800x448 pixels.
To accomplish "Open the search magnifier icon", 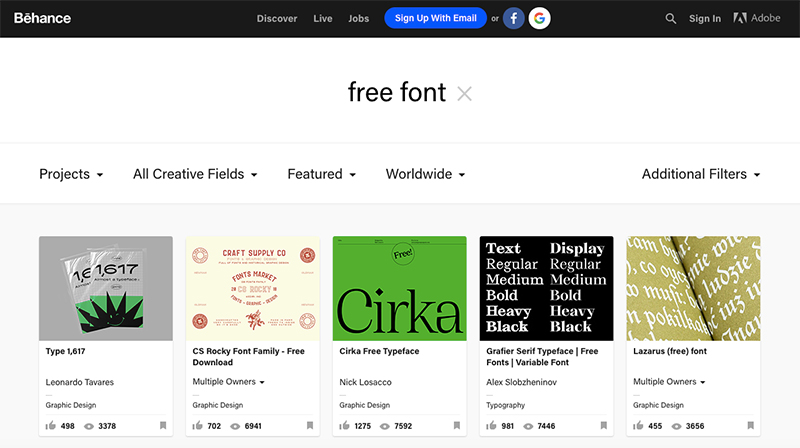I will (x=670, y=19).
